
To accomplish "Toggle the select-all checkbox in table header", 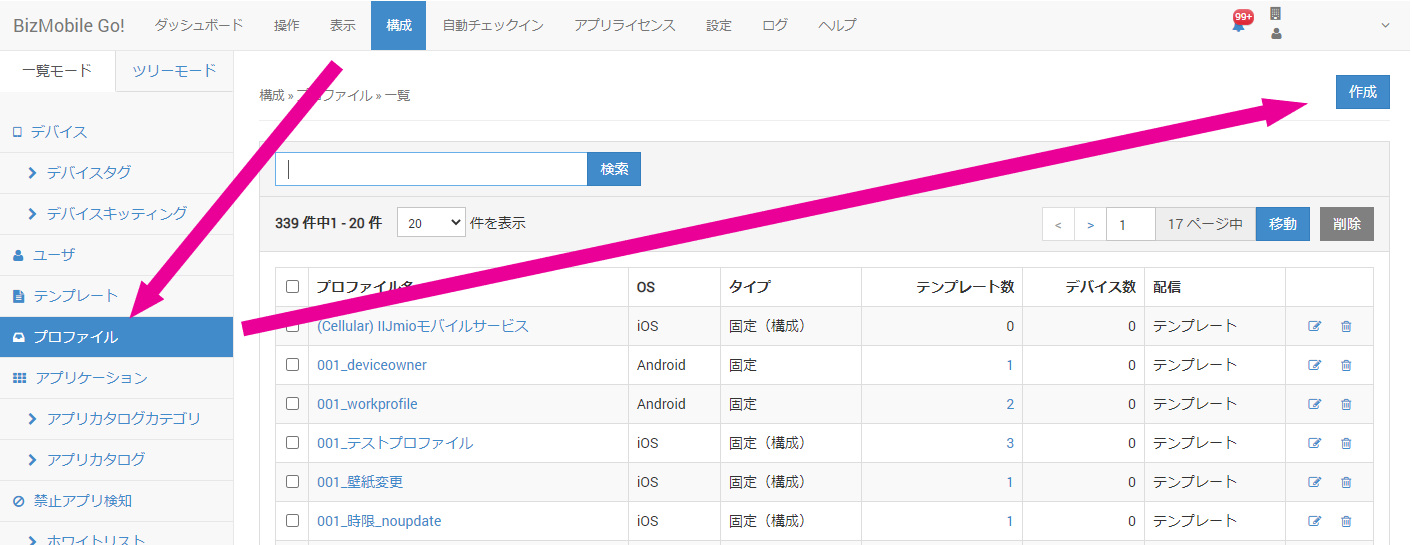I will click(x=292, y=287).
